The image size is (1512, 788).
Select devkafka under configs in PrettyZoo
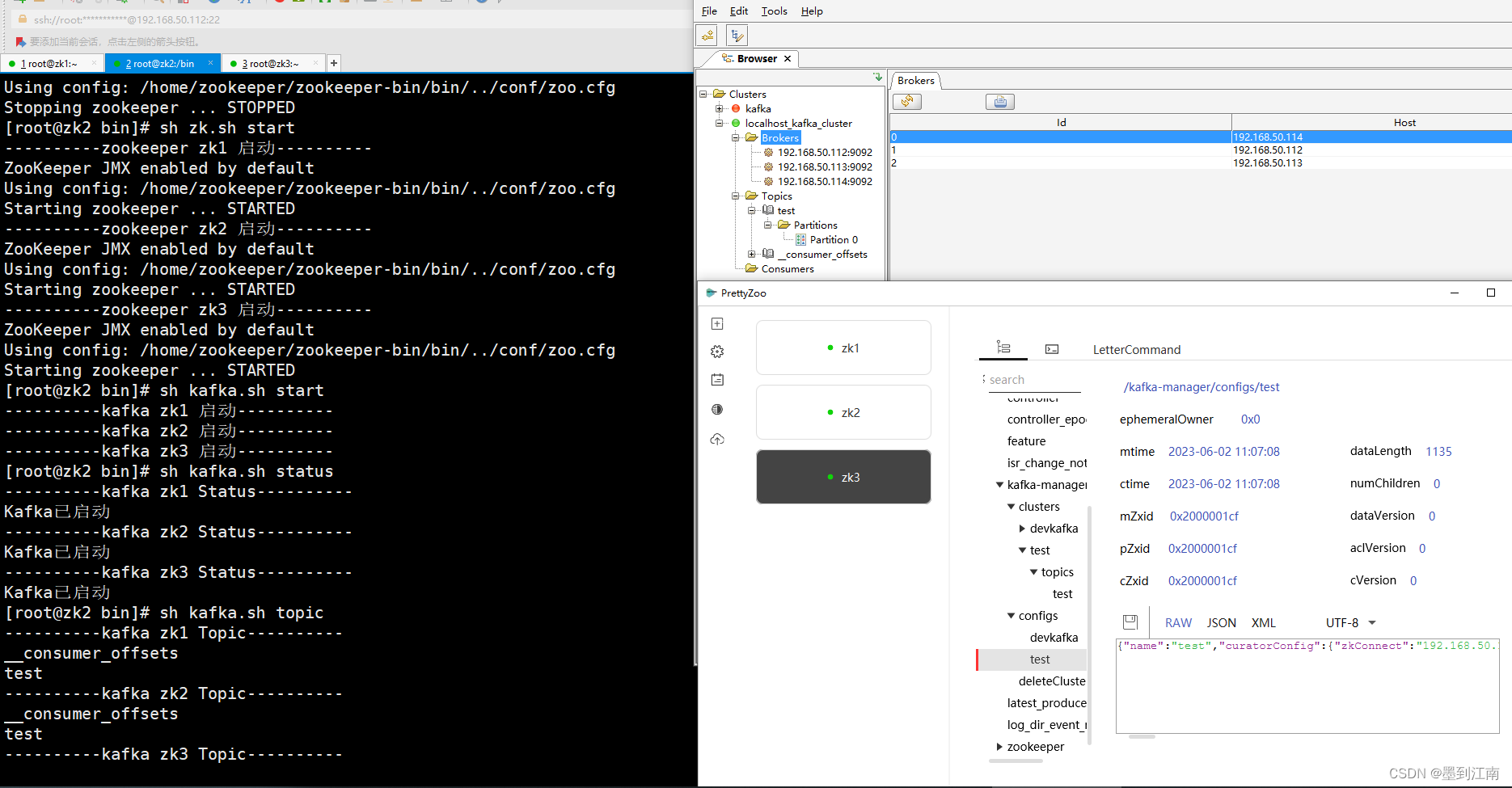(x=1054, y=638)
